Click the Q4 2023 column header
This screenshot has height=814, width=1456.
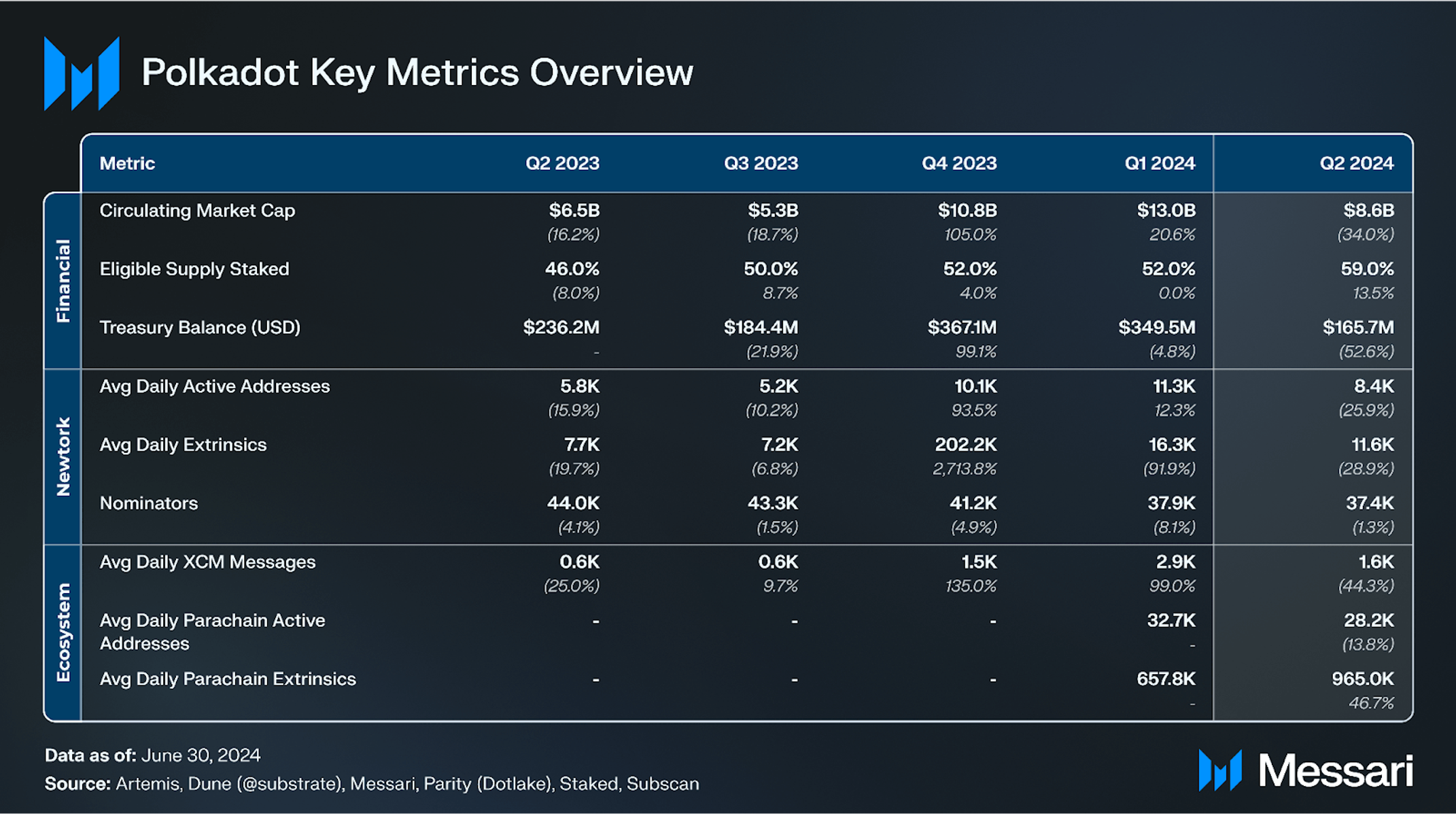959,163
